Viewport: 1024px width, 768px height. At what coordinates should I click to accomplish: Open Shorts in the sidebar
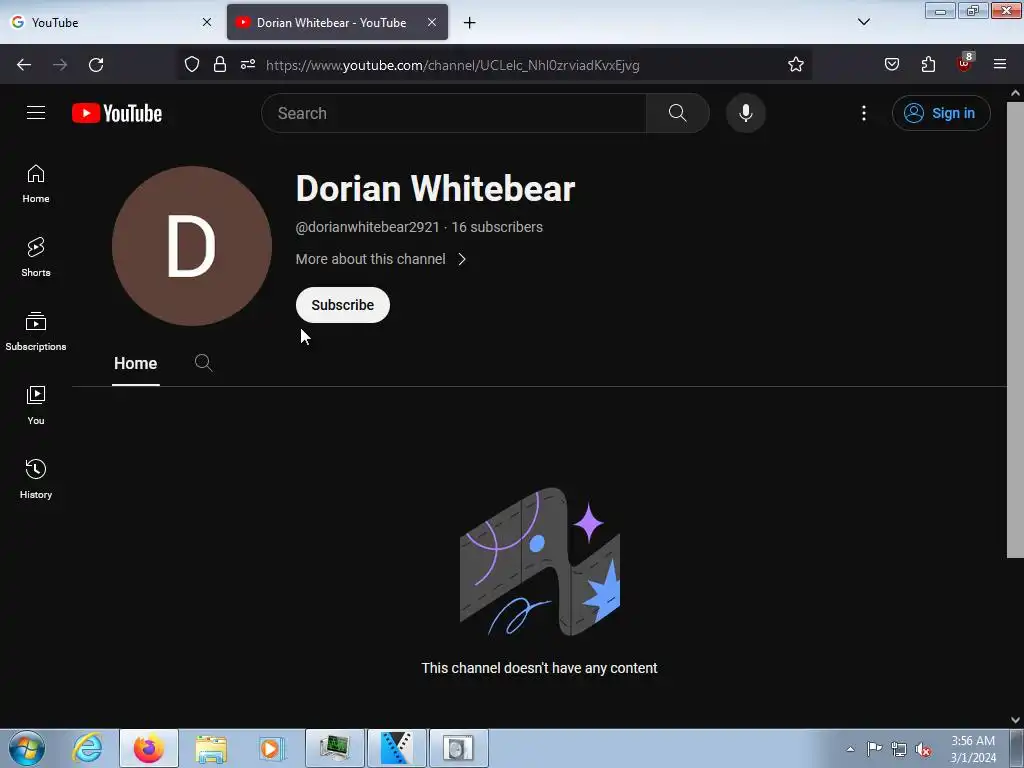pos(36,257)
